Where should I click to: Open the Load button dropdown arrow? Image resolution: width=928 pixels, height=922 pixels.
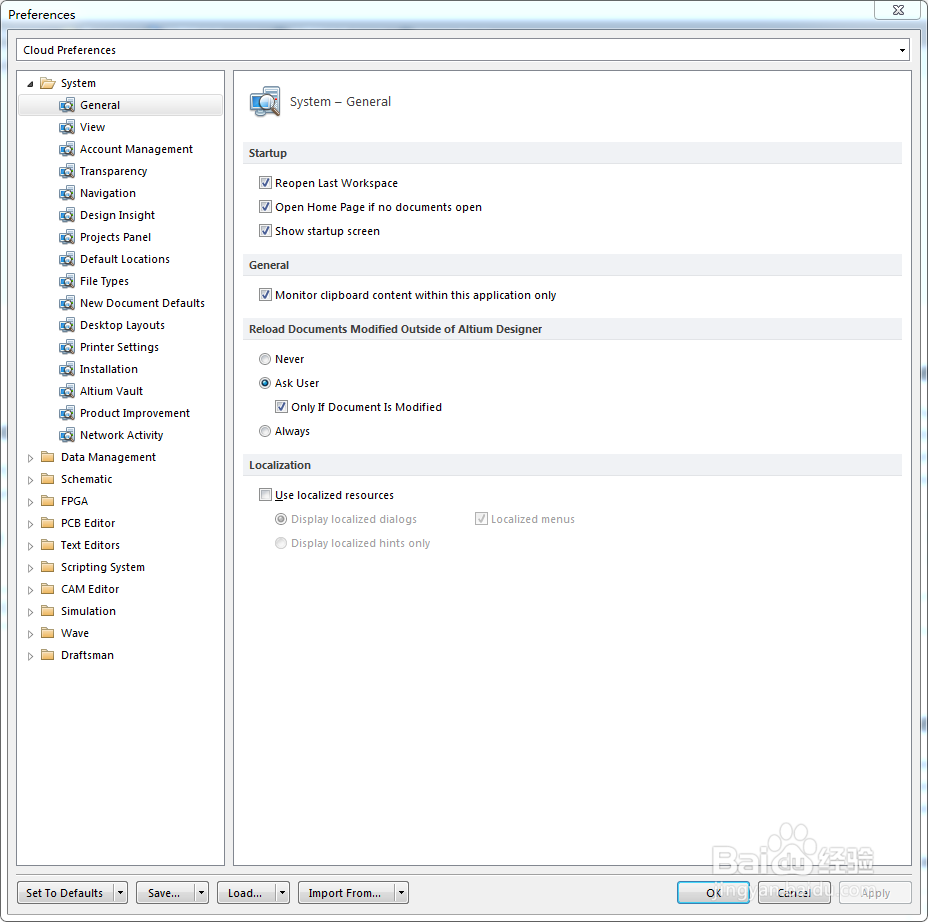coord(282,892)
